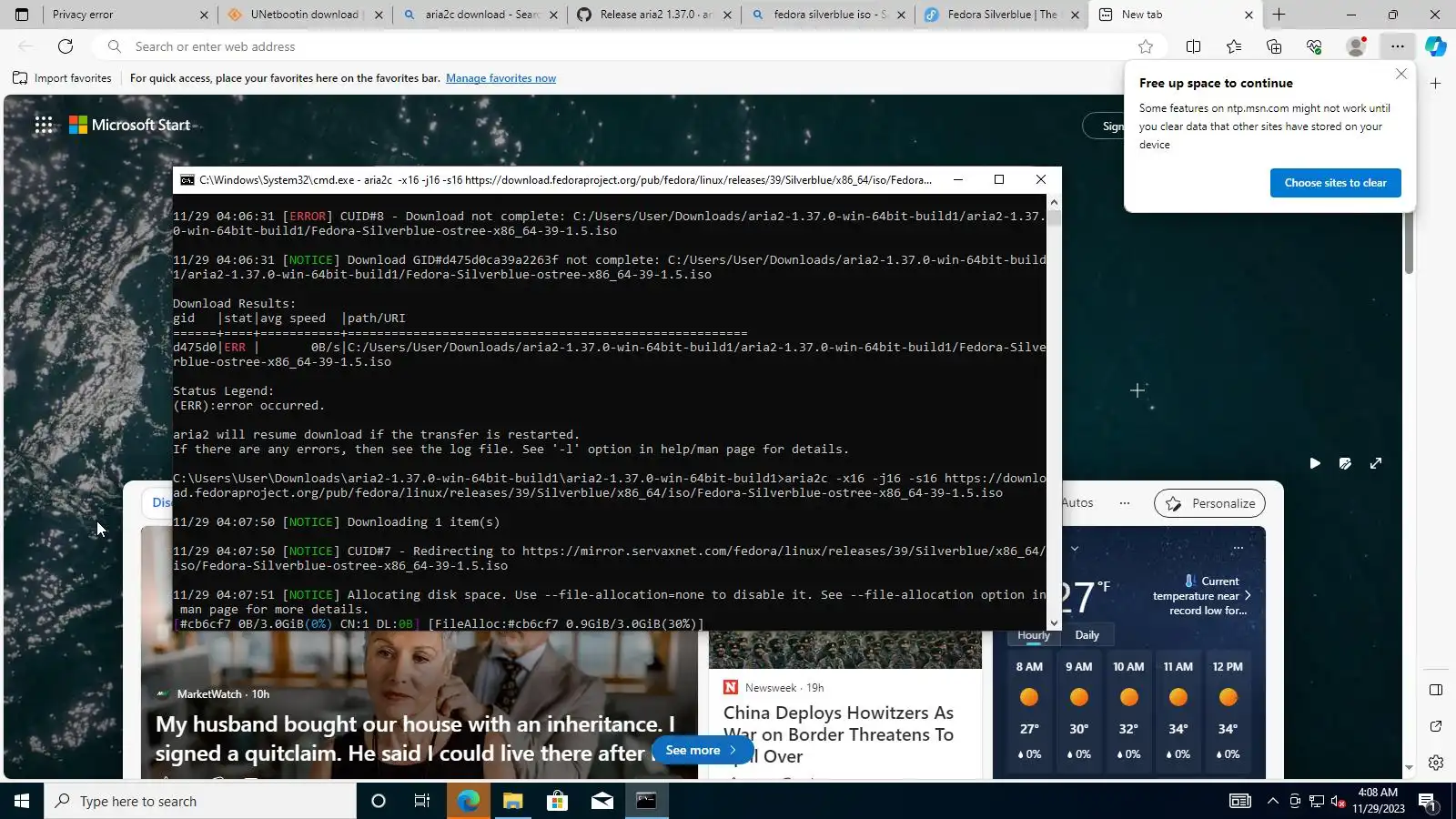Switch to Fedora Silverblue tab

(1001, 15)
